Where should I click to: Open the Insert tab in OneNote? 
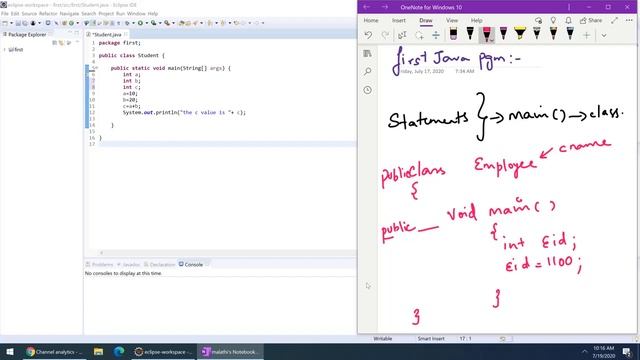399,20
